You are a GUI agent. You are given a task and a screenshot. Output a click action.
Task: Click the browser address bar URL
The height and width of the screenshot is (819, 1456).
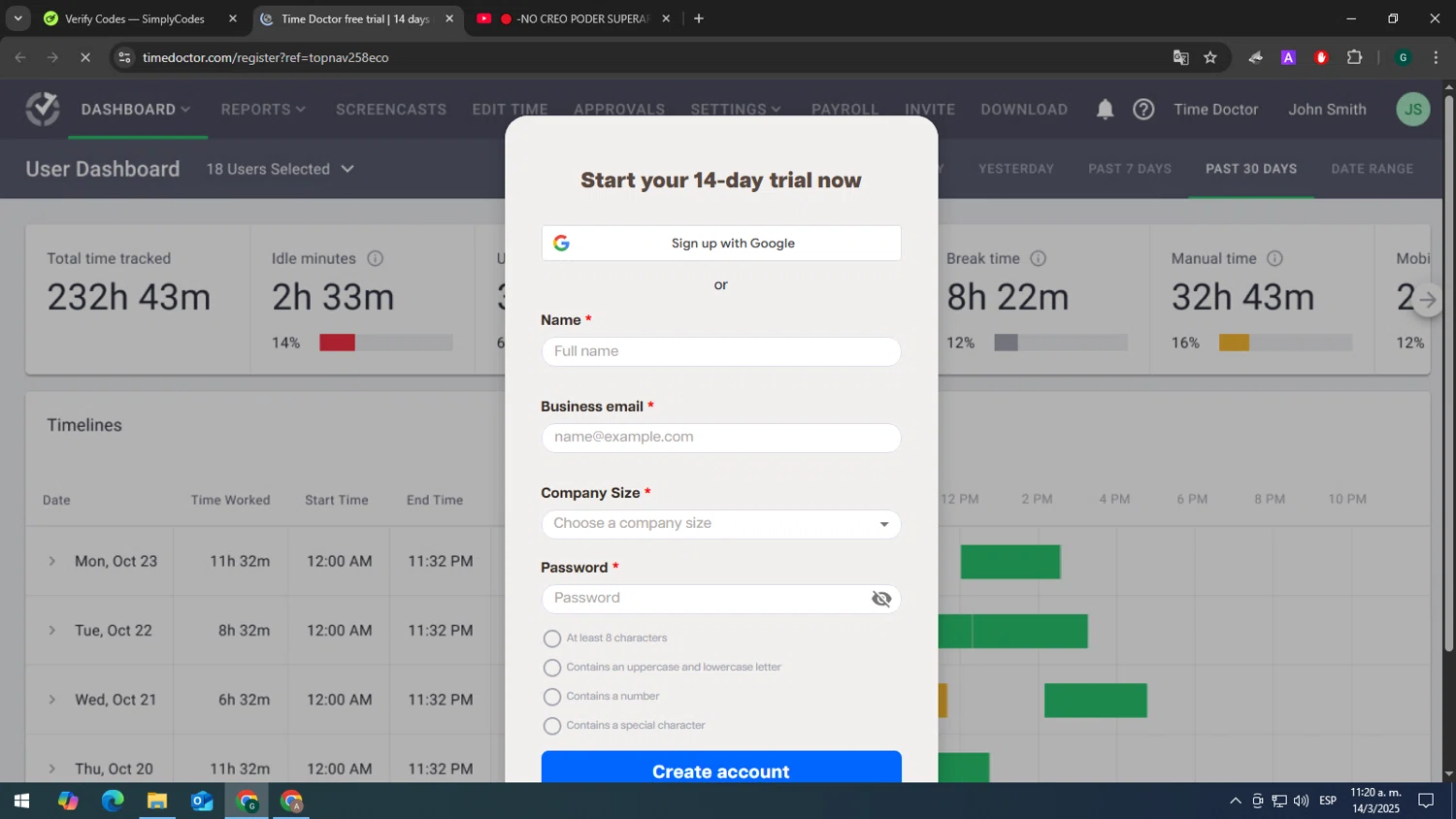pyautogui.click(x=266, y=57)
